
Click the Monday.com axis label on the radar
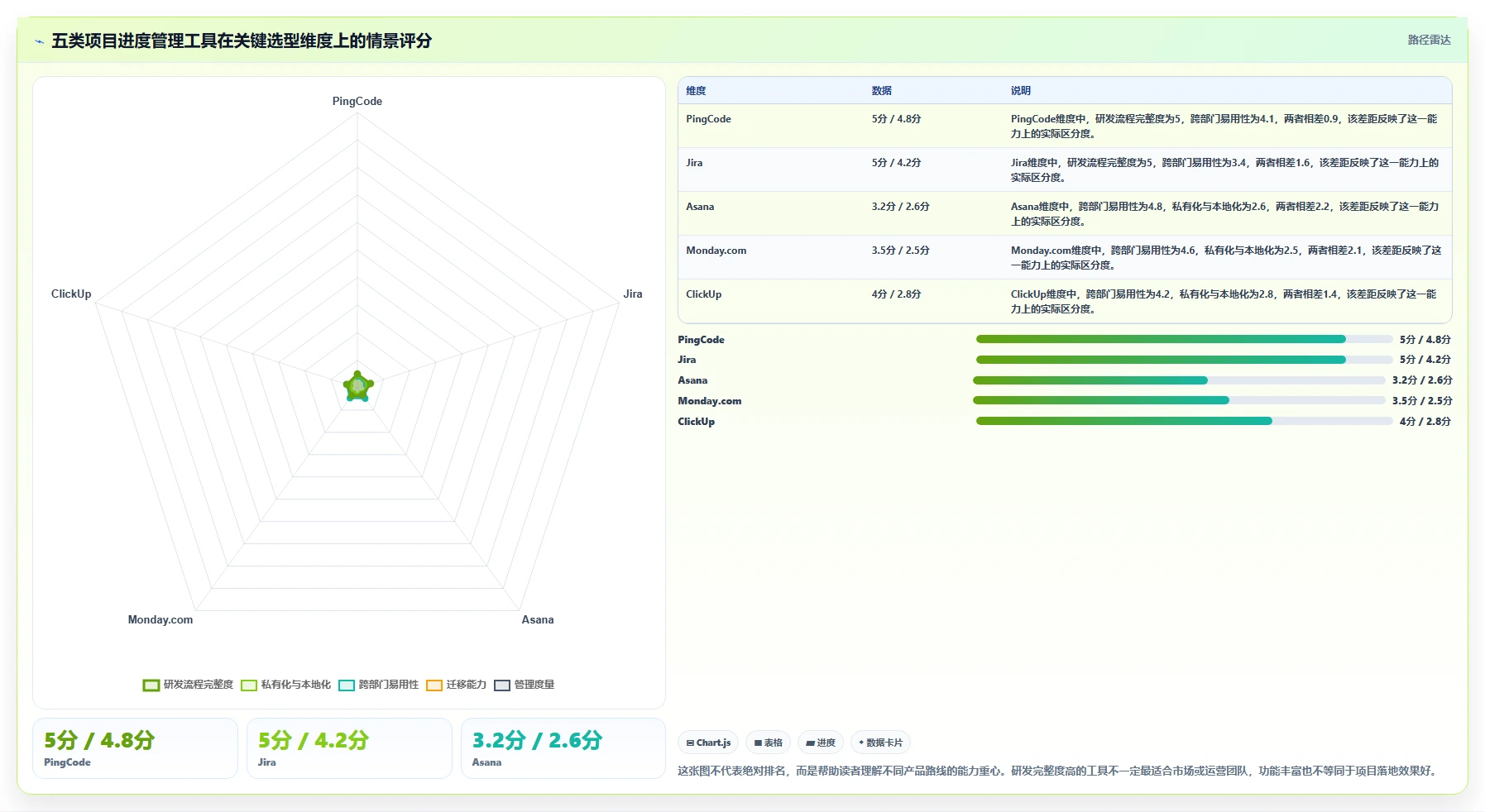point(160,619)
